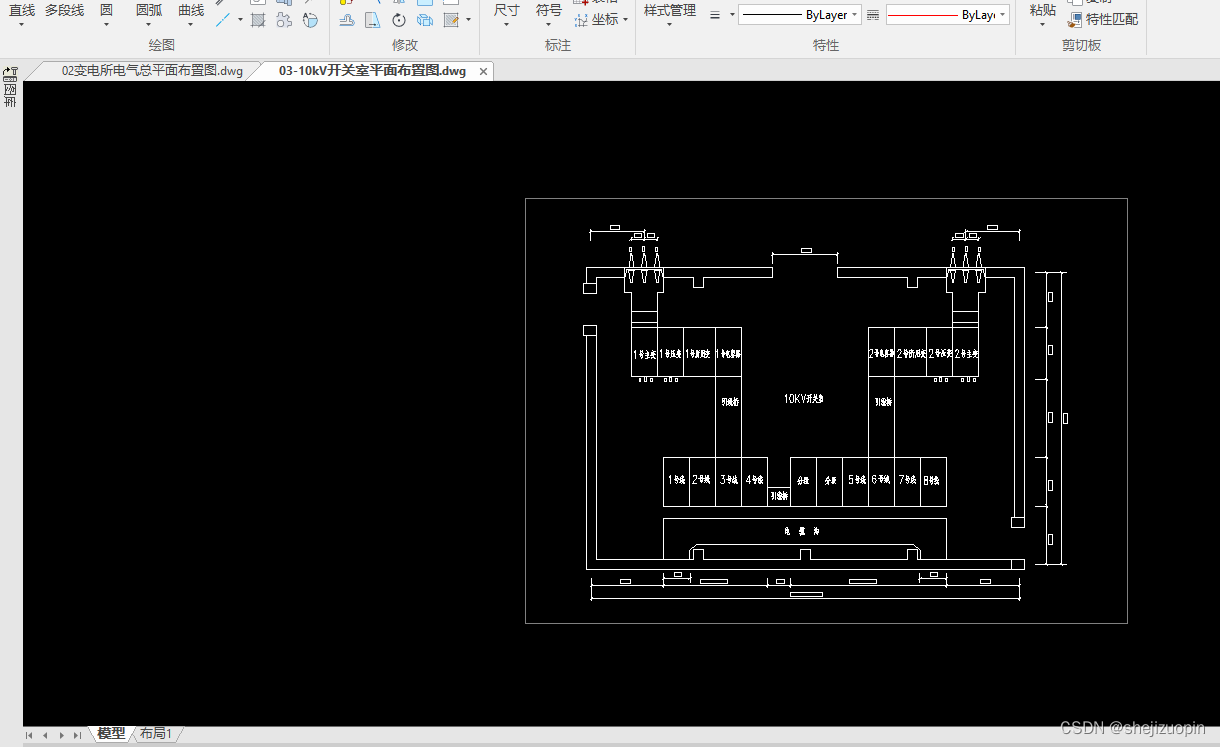Click the 10KV开关室 text in drawing
The height and width of the screenshot is (747, 1220).
[x=804, y=398]
